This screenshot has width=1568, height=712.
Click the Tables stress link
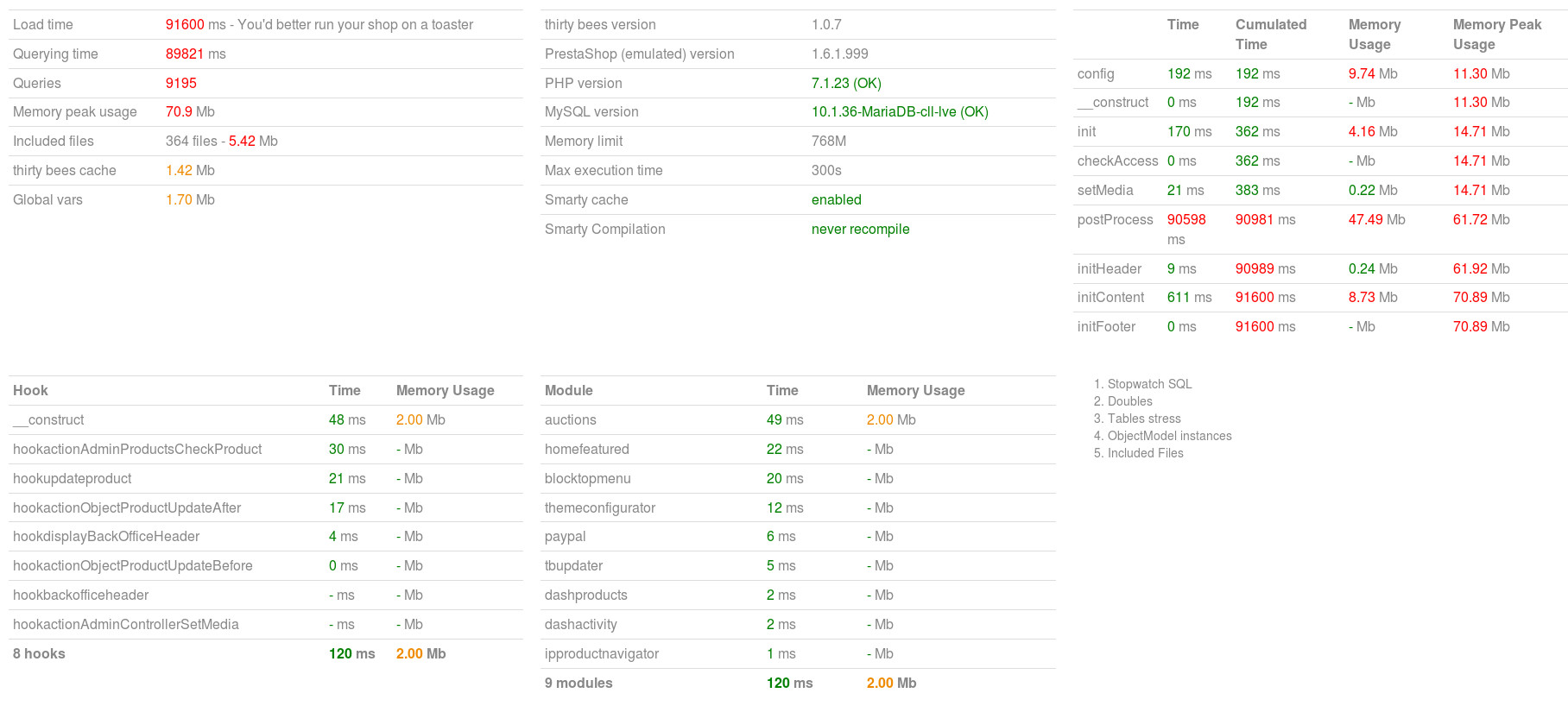(1144, 419)
